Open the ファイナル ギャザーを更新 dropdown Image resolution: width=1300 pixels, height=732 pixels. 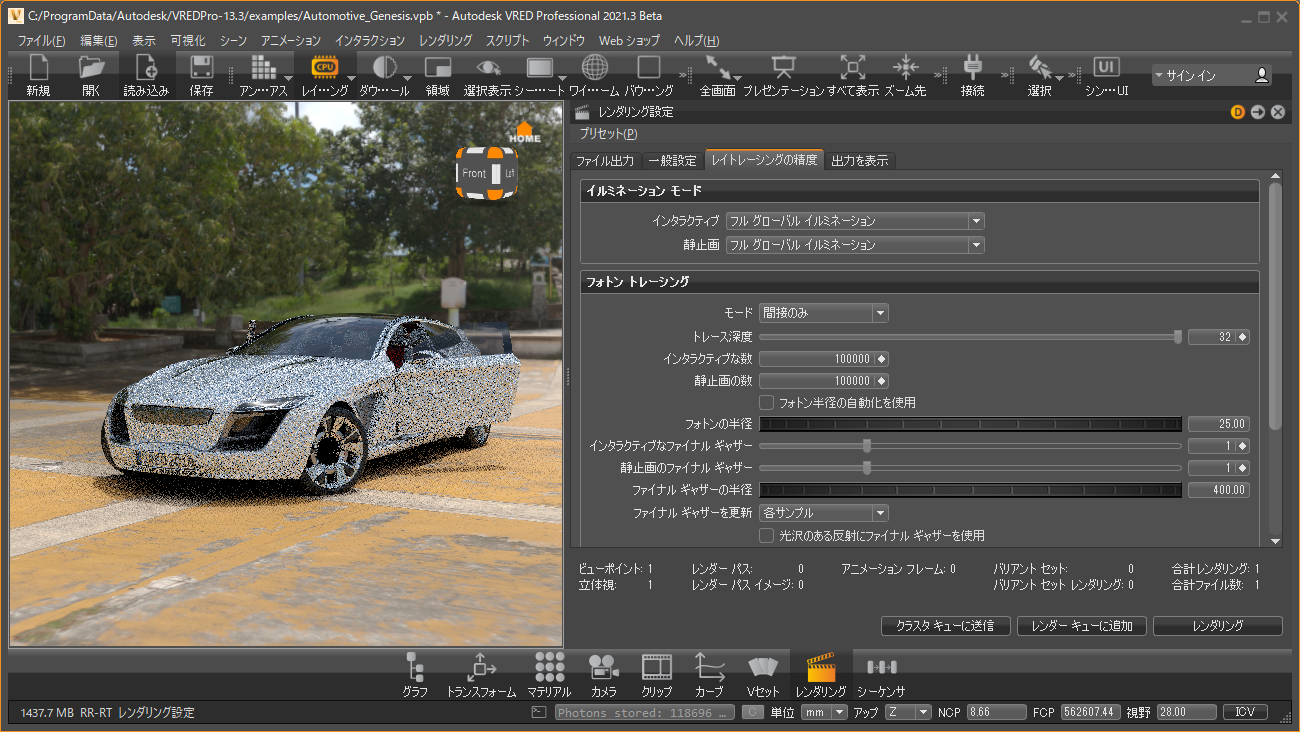[x=823, y=513]
